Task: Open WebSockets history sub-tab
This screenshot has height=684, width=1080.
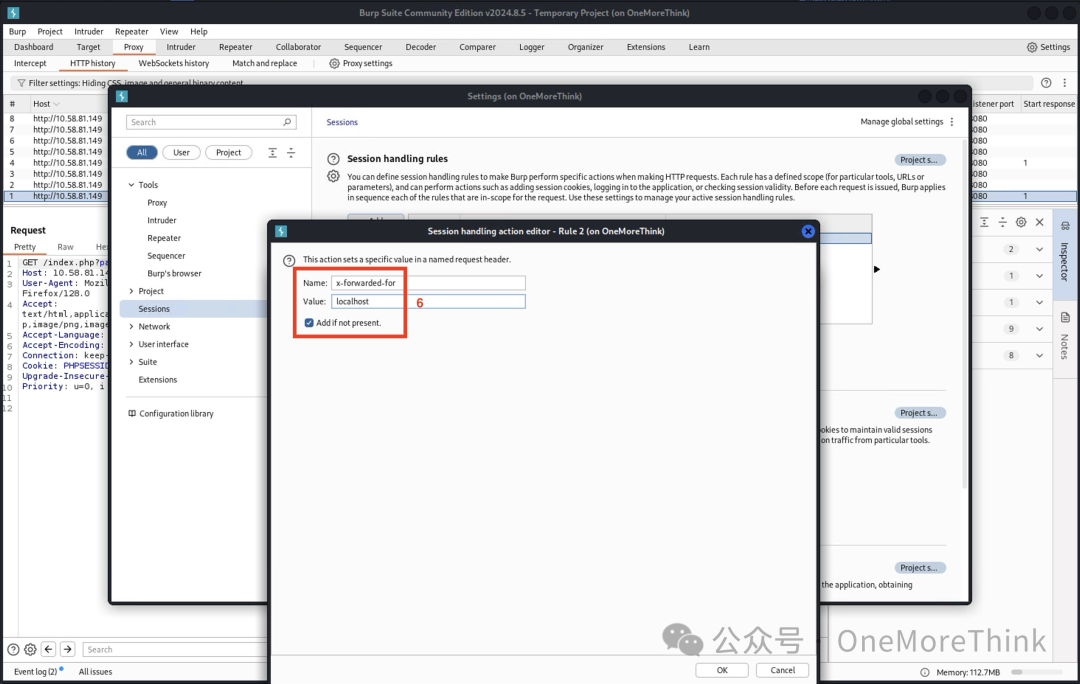Action: click(174, 63)
